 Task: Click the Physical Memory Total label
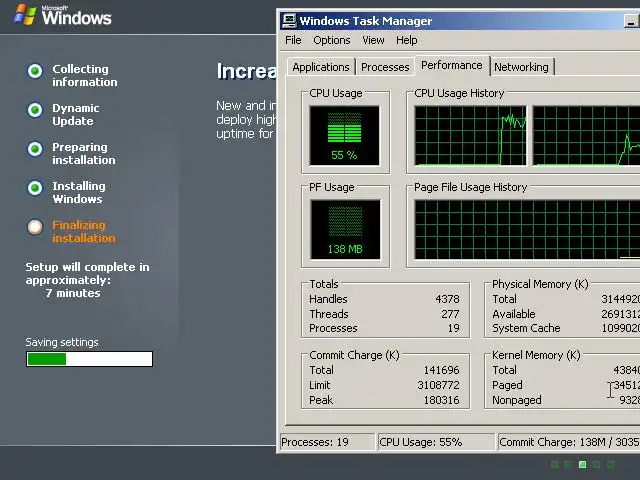tap(504, 299)
